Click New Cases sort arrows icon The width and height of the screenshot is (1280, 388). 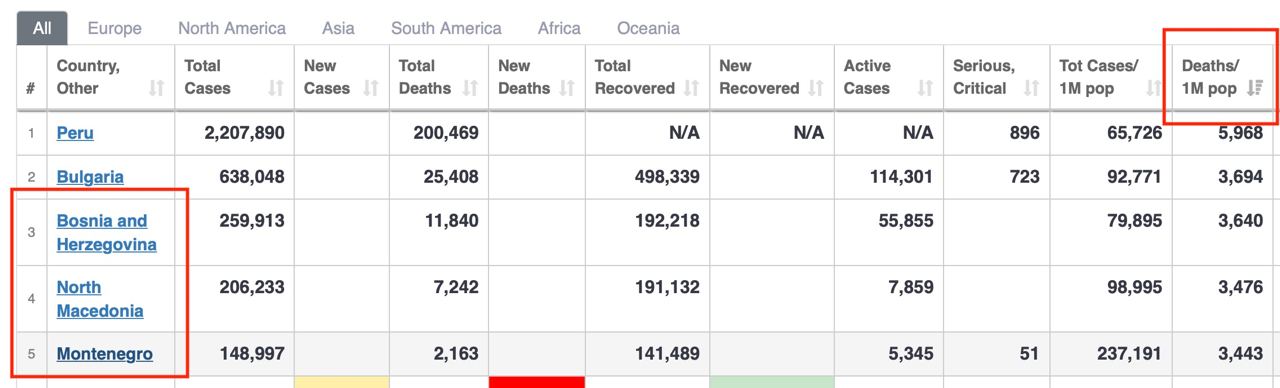[371, 89]
